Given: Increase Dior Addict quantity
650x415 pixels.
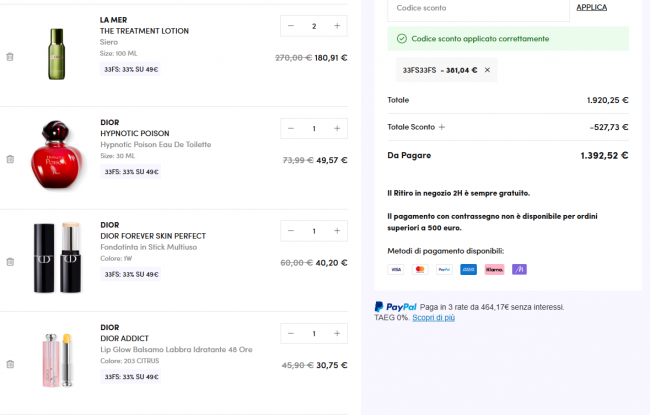Looking at the screenshot, I should [x=337, y=333].
